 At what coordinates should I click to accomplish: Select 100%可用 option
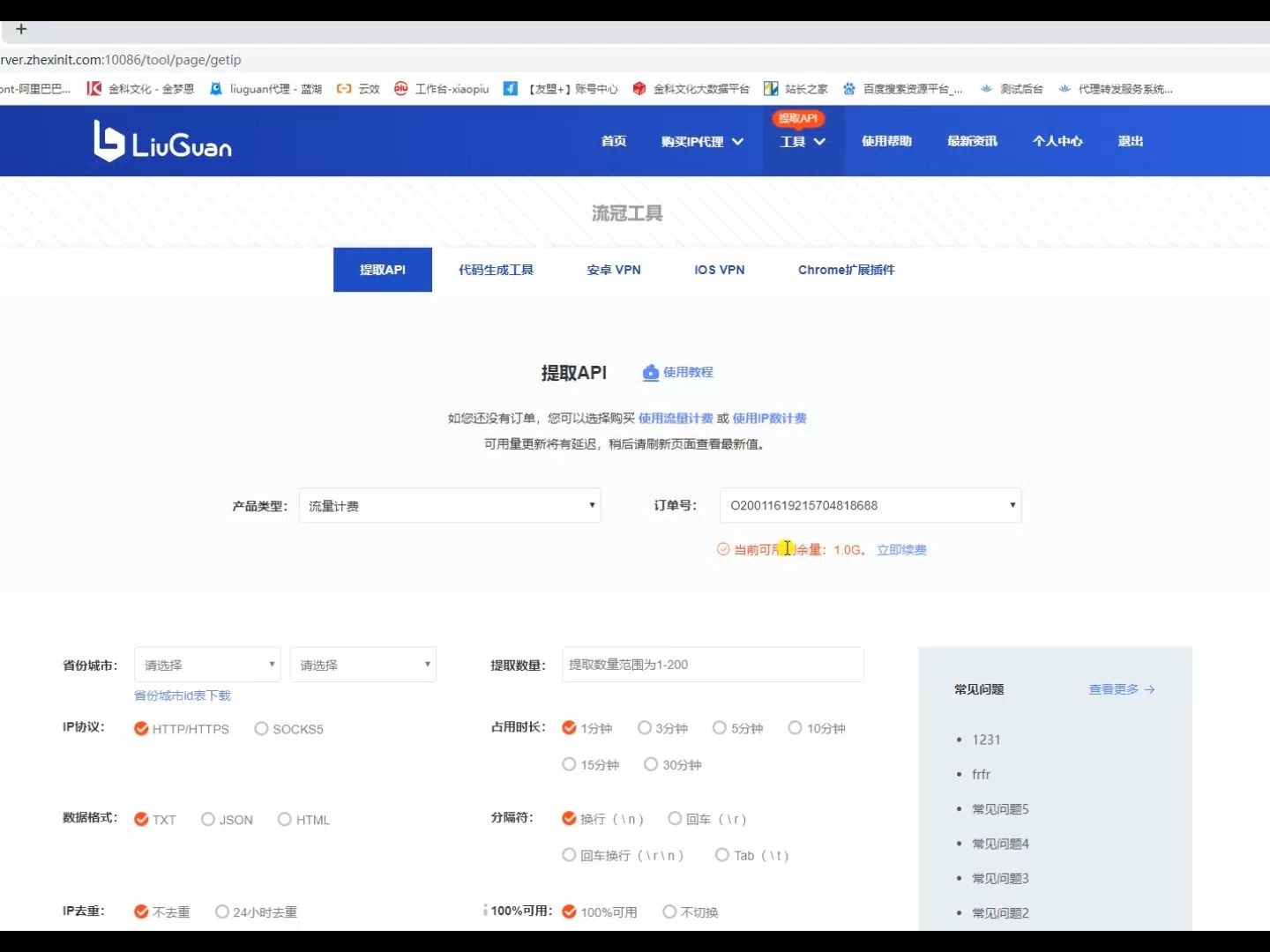[x=600, y=912]
